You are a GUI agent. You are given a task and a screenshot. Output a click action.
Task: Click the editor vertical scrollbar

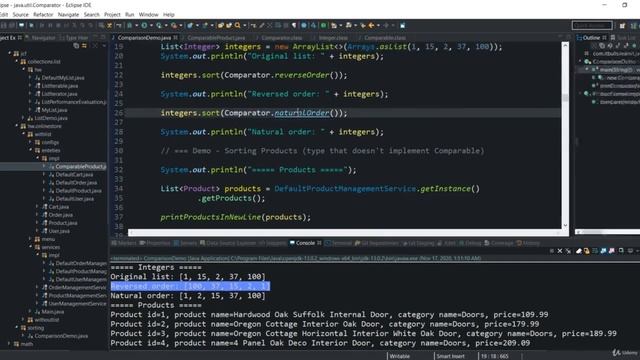565,135
